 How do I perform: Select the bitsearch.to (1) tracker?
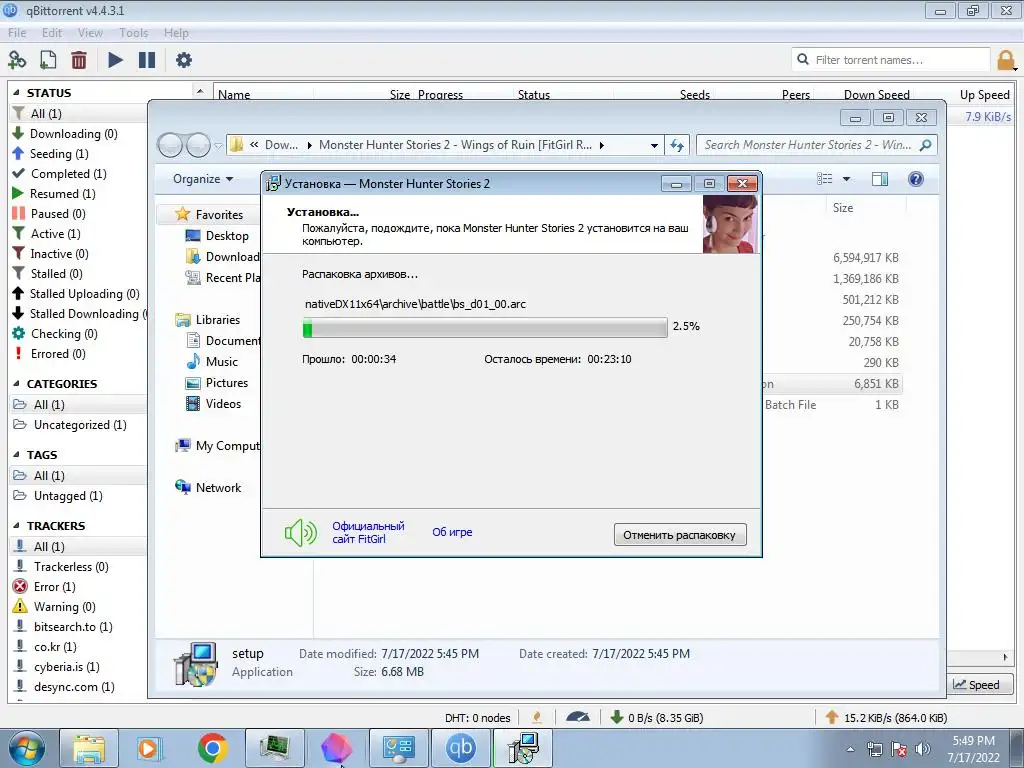pos(72,627)
